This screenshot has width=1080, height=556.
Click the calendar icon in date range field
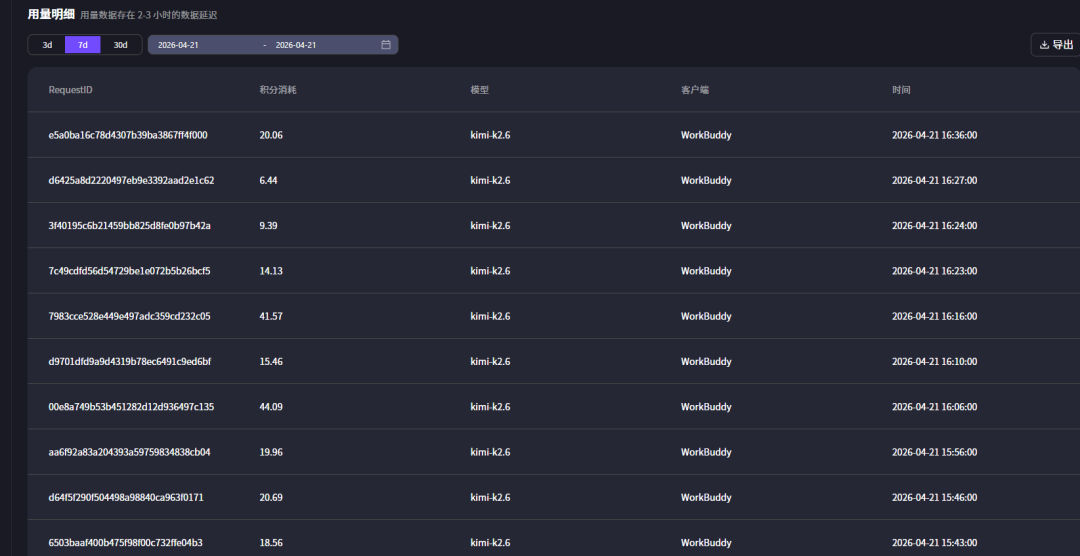click(x=386, y=45)
